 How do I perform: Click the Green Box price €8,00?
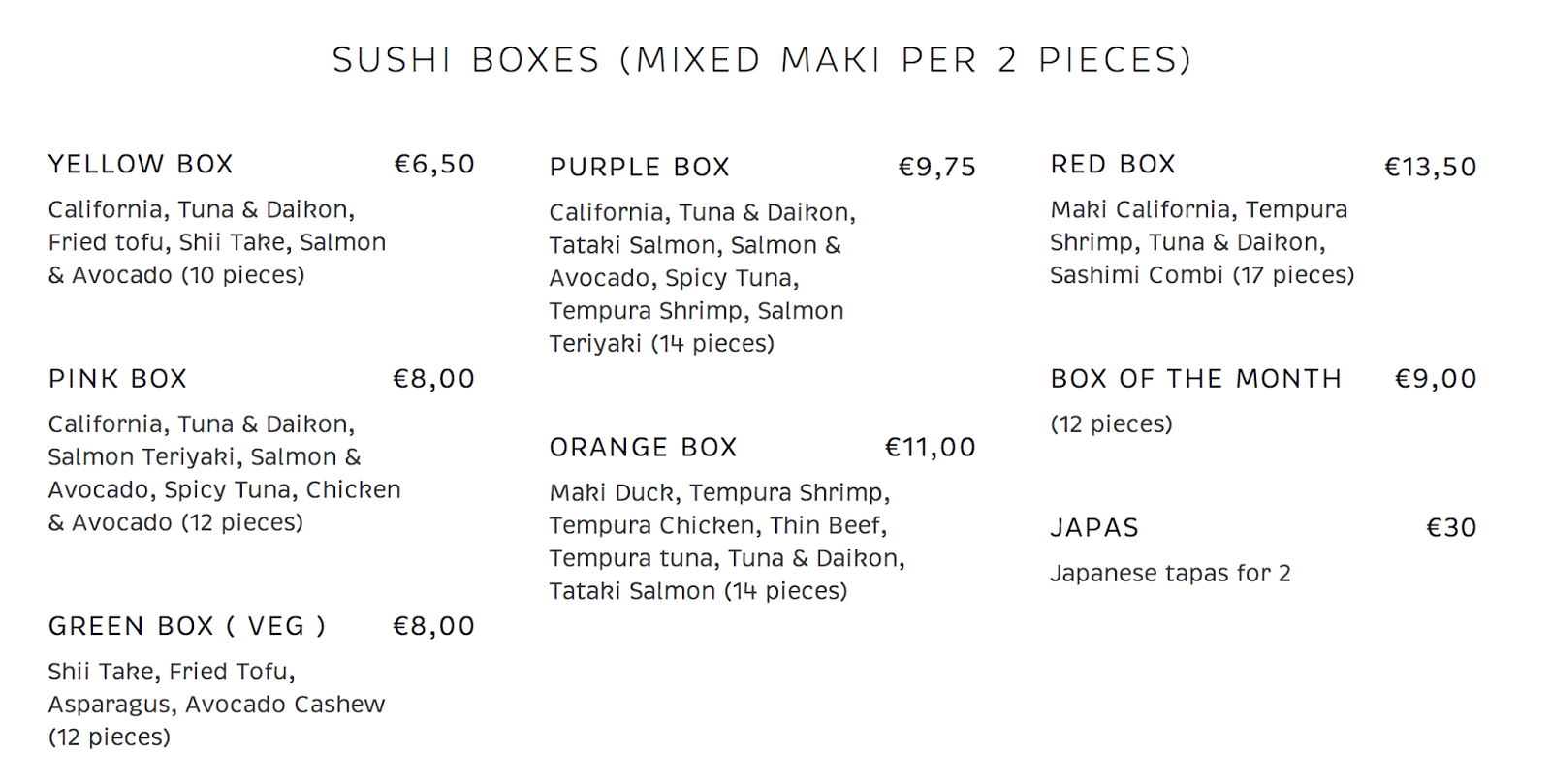[x=434, y=627]
